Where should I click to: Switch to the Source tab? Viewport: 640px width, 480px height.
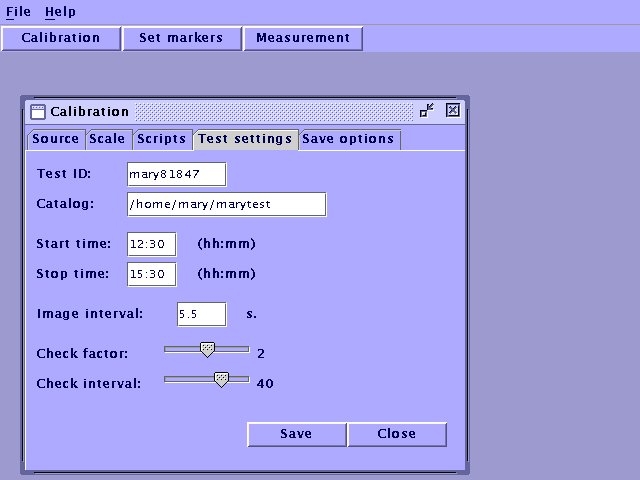click(x=55, y=139)
